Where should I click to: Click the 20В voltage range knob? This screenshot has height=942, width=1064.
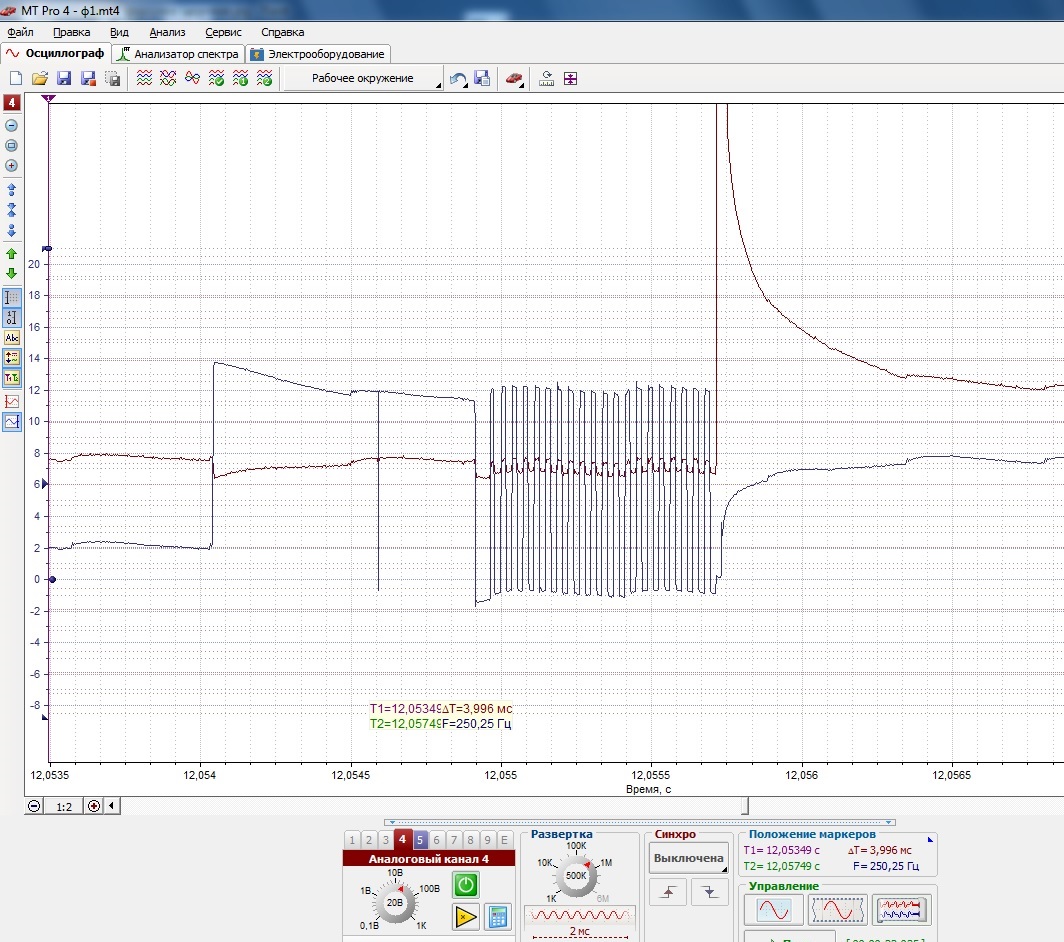point(395,903)
